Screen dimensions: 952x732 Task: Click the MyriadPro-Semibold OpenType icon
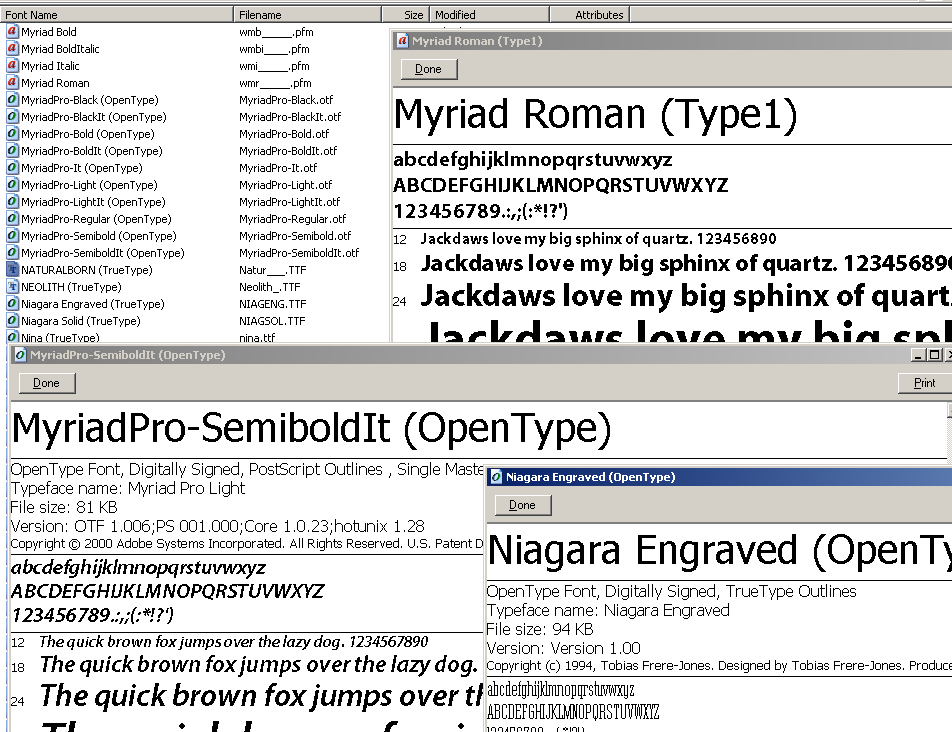pos(12,236)
